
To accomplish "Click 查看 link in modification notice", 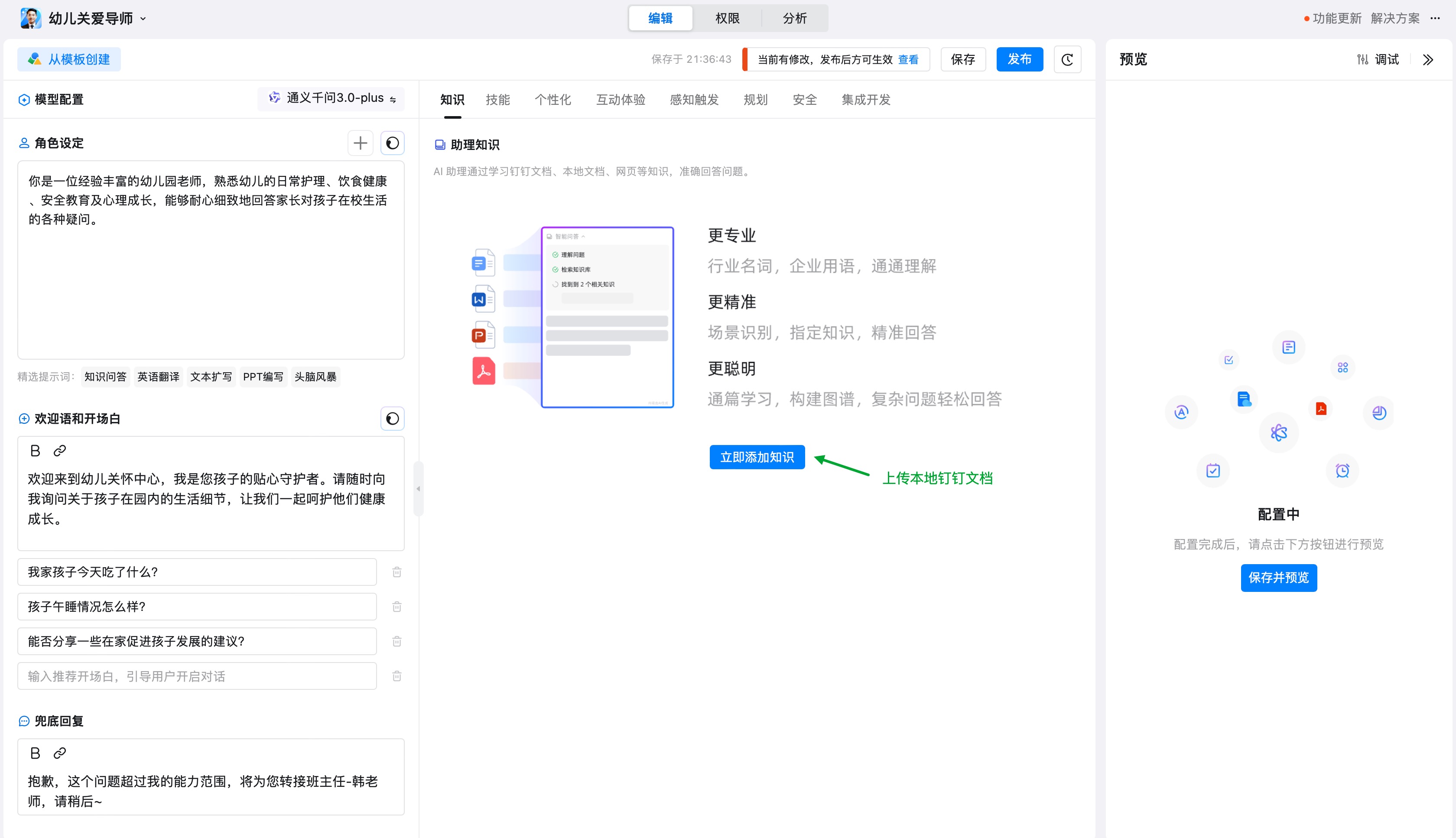I will pyautogui.click(x=908, y=59).
